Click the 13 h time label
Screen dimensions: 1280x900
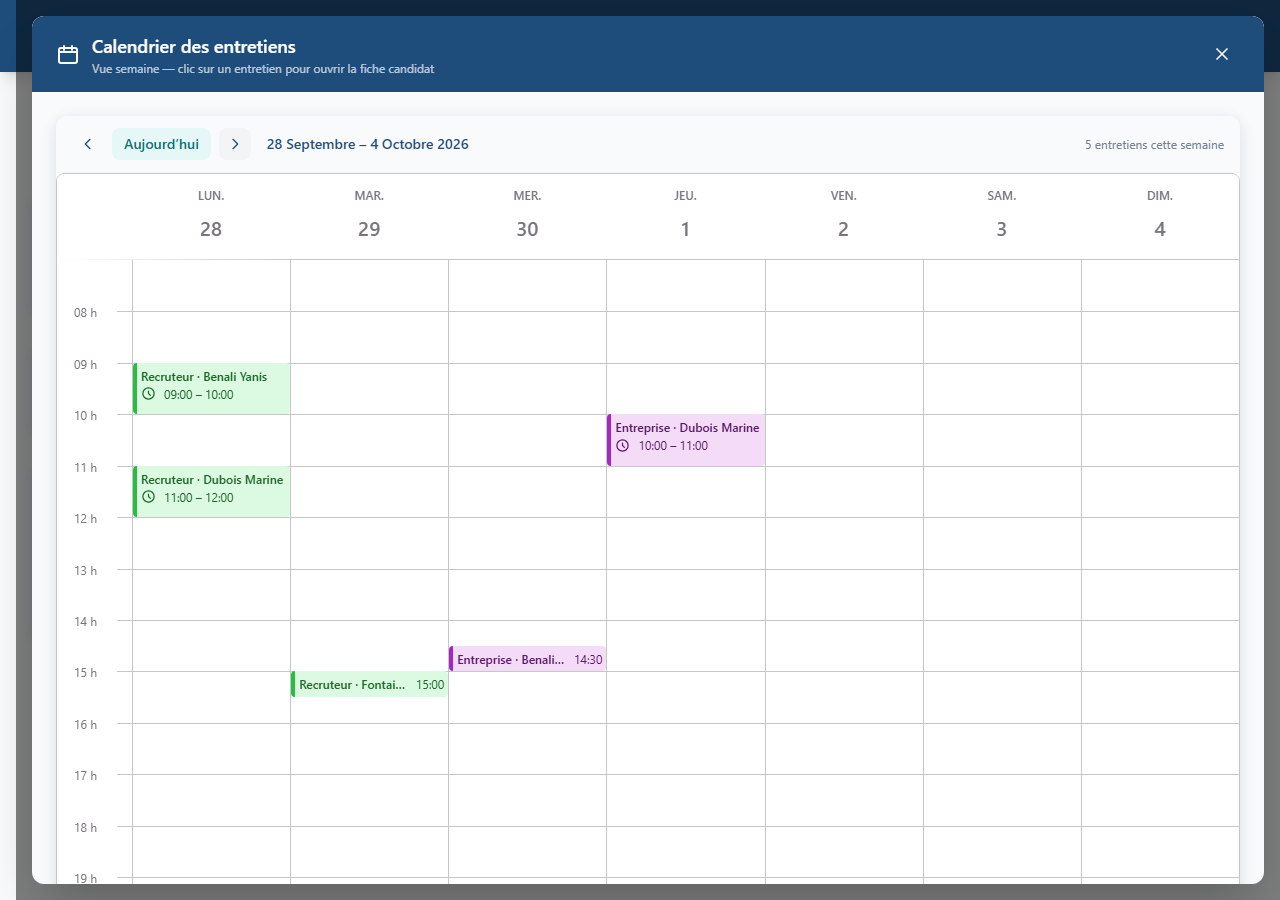(85, 570)
